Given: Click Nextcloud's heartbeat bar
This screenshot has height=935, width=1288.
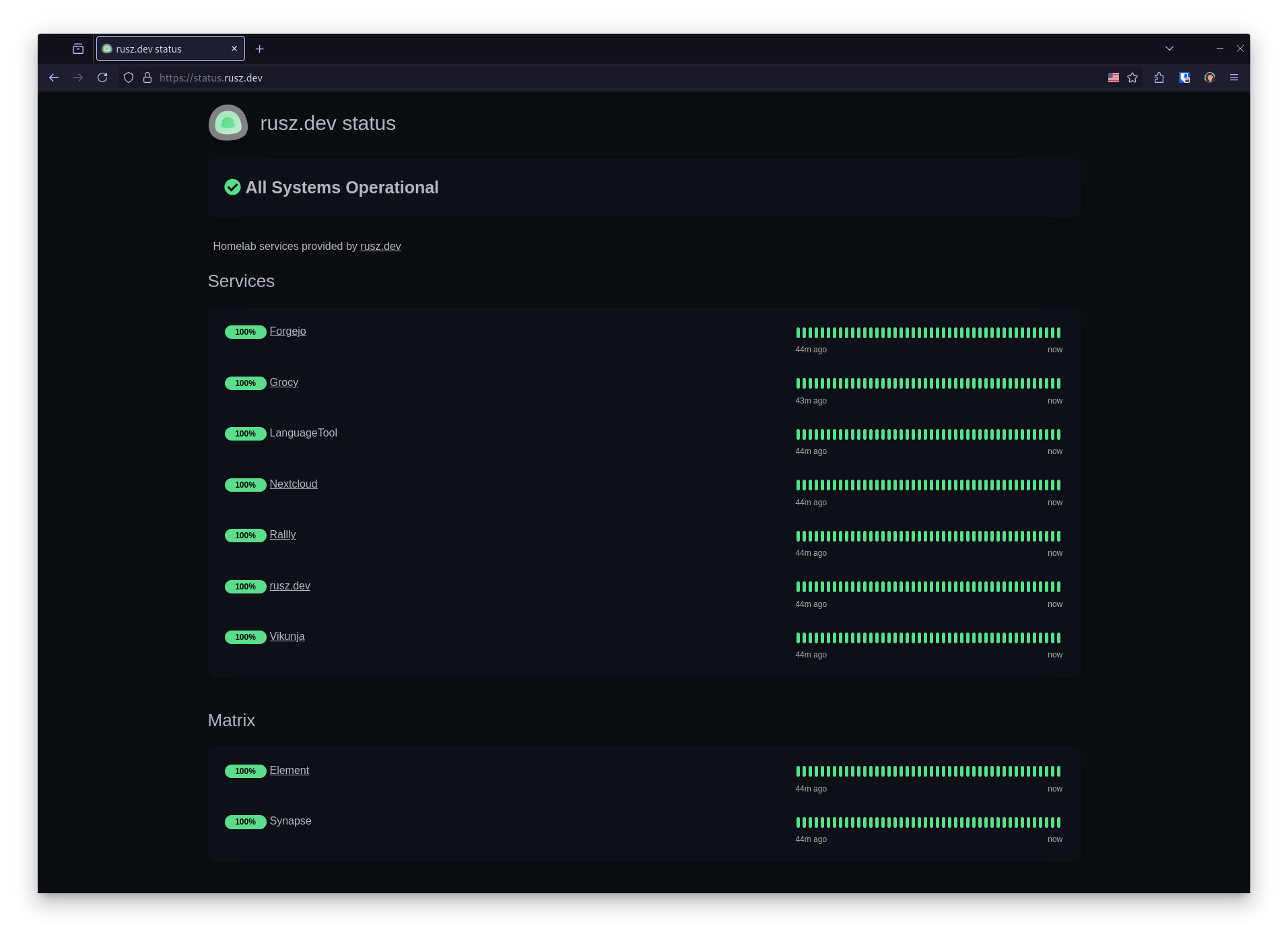Looking at the screenshot, I should 928,485.
